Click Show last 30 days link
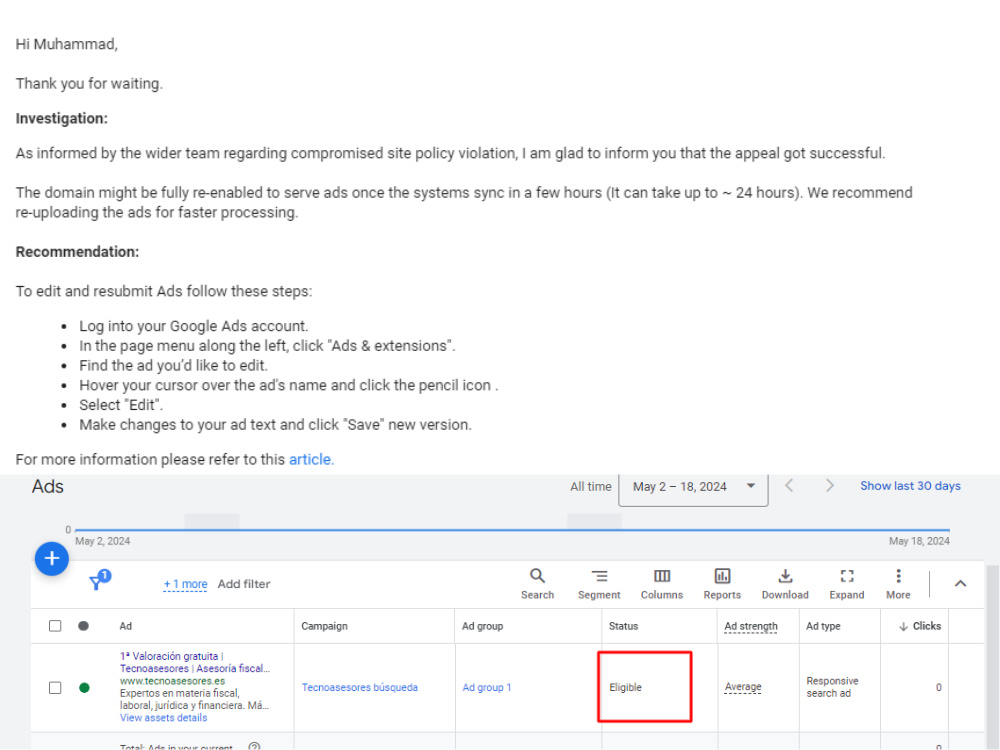 pyautogui.click(x=910, y=486)
